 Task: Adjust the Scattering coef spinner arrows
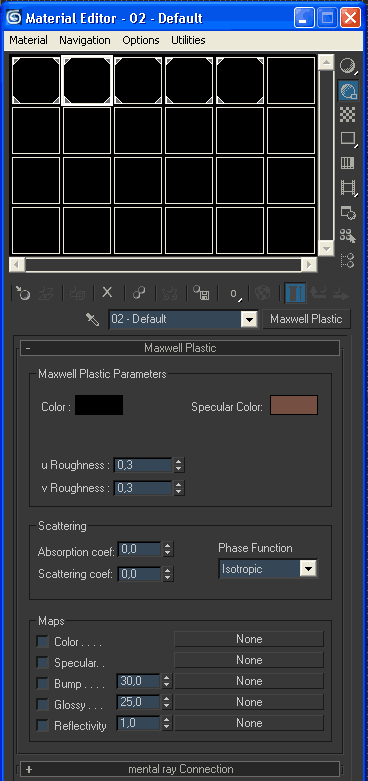point(168,574)
